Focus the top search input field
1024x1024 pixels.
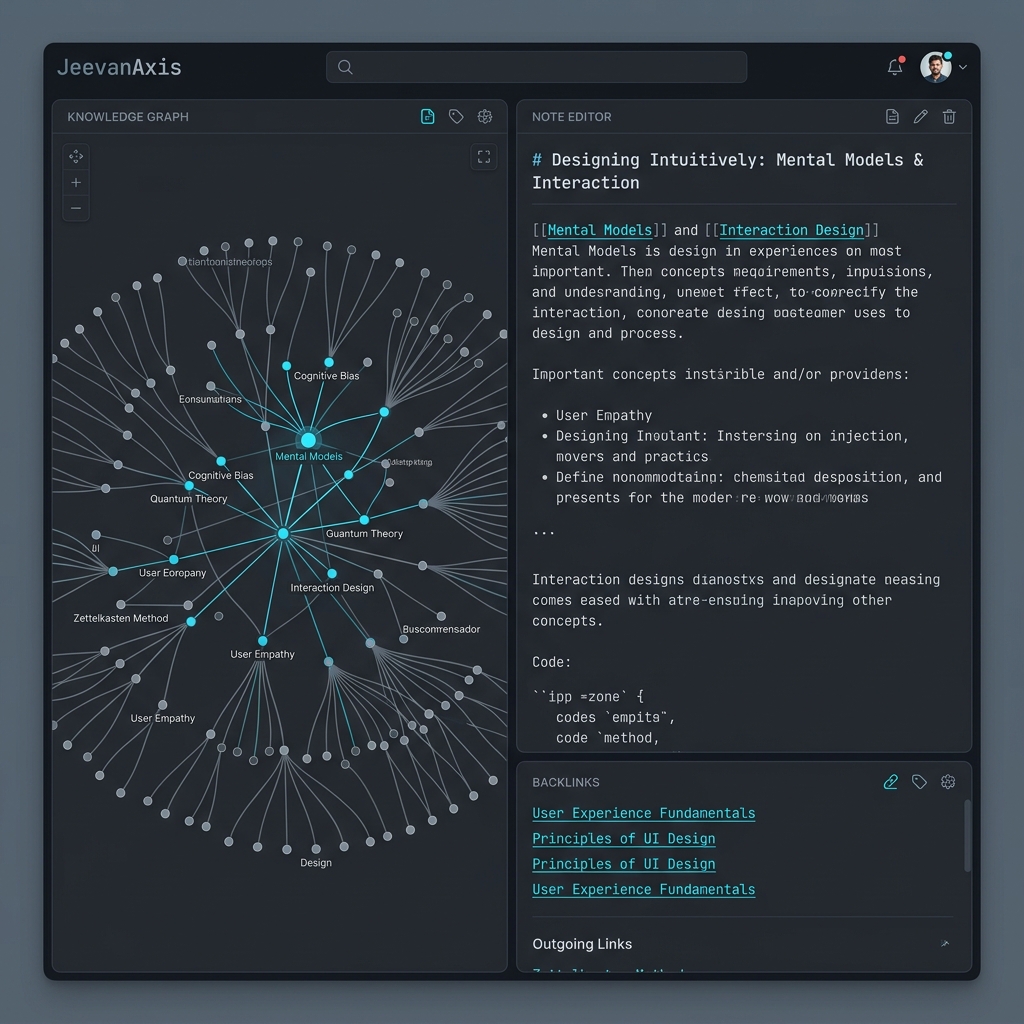(536, 67)
